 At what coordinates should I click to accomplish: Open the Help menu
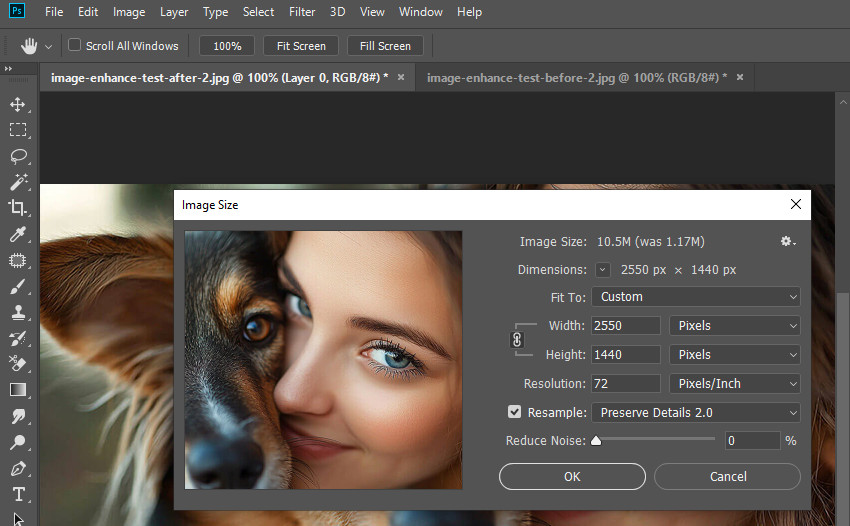tap(469, 11)
